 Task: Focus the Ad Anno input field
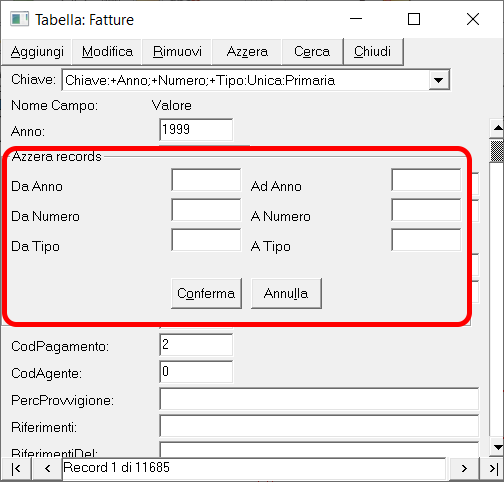[426, 180]
